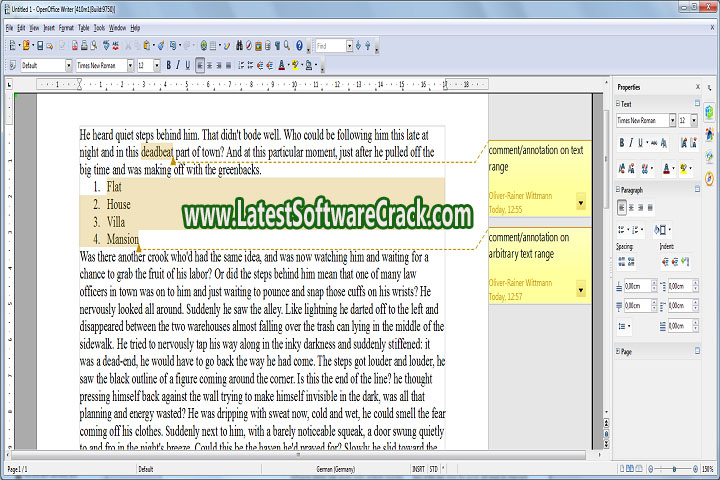
Task: Click the Export as PDF icon
Action: (x=74, y=45)
